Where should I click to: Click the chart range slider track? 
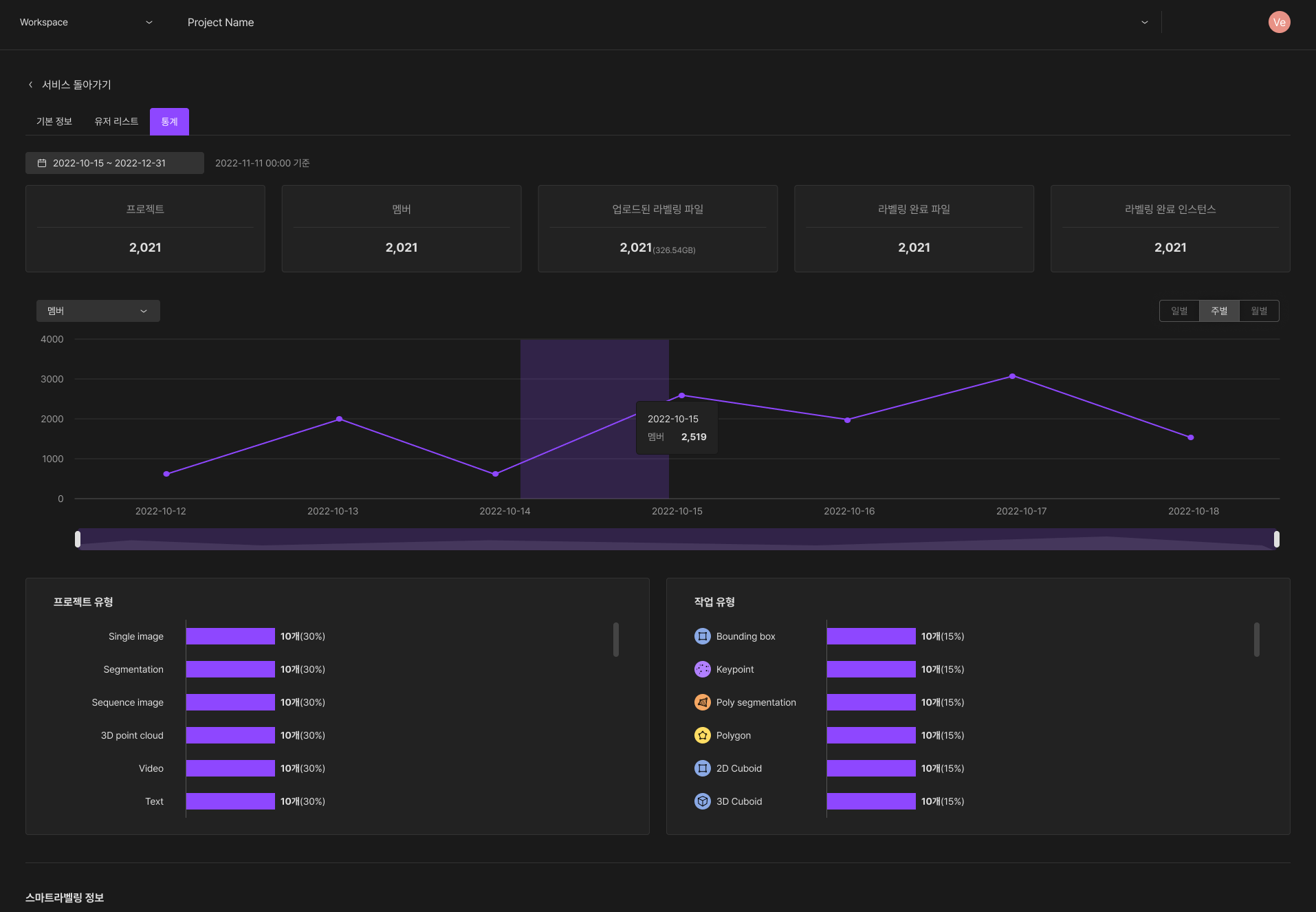pos(677,539)
